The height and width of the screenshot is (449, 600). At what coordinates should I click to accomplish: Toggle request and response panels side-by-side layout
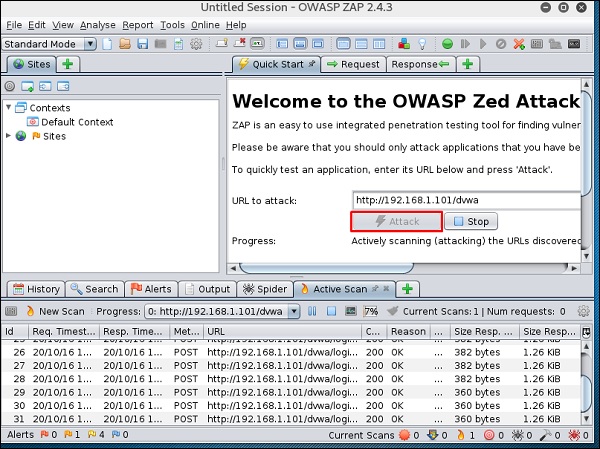coord(379,44)
